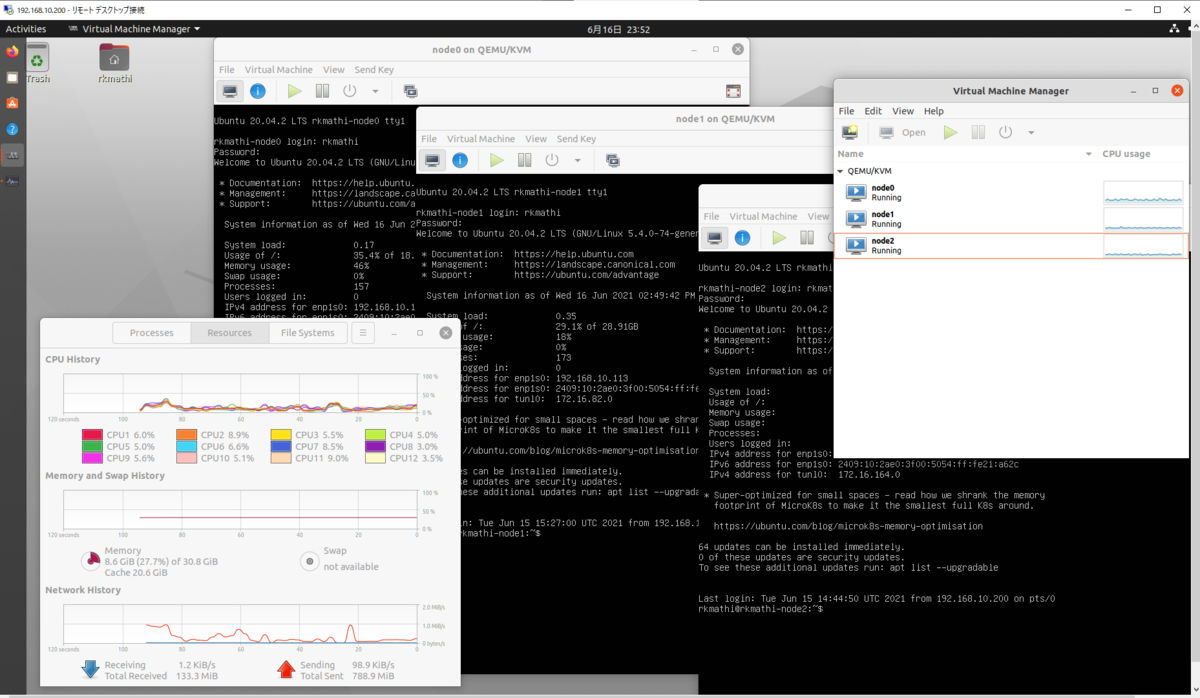Image resolution: width=1200 pixels, height=698 pixels.
Task: Open Send Key menu in node1 window
Action: [576, 139]
